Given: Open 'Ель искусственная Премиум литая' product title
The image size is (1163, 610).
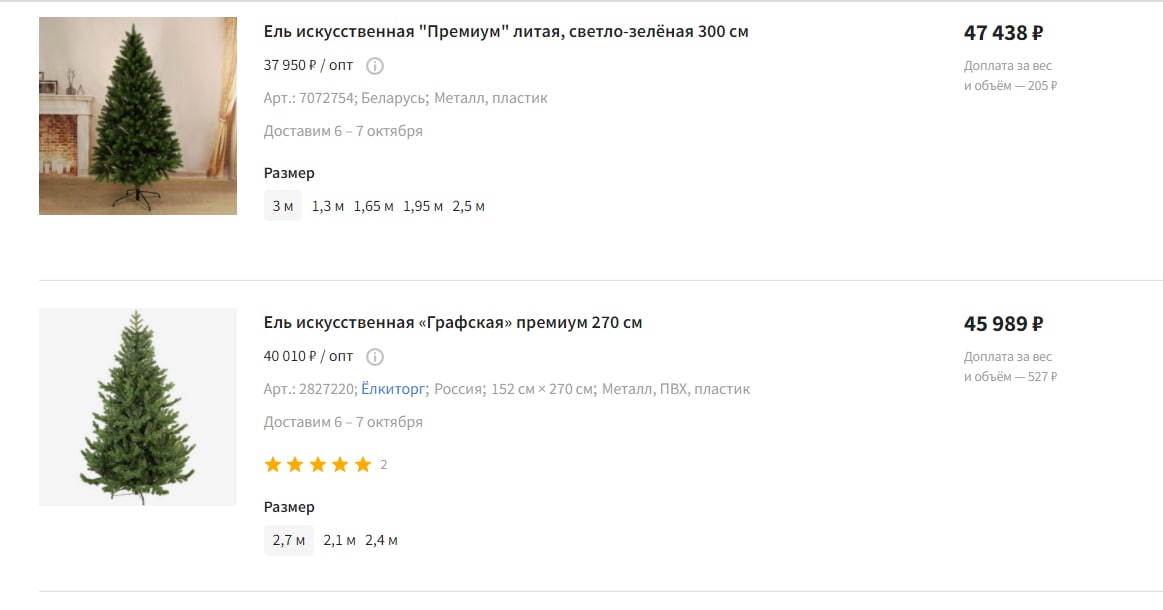Looking at the screenshot, I should 506,32.
